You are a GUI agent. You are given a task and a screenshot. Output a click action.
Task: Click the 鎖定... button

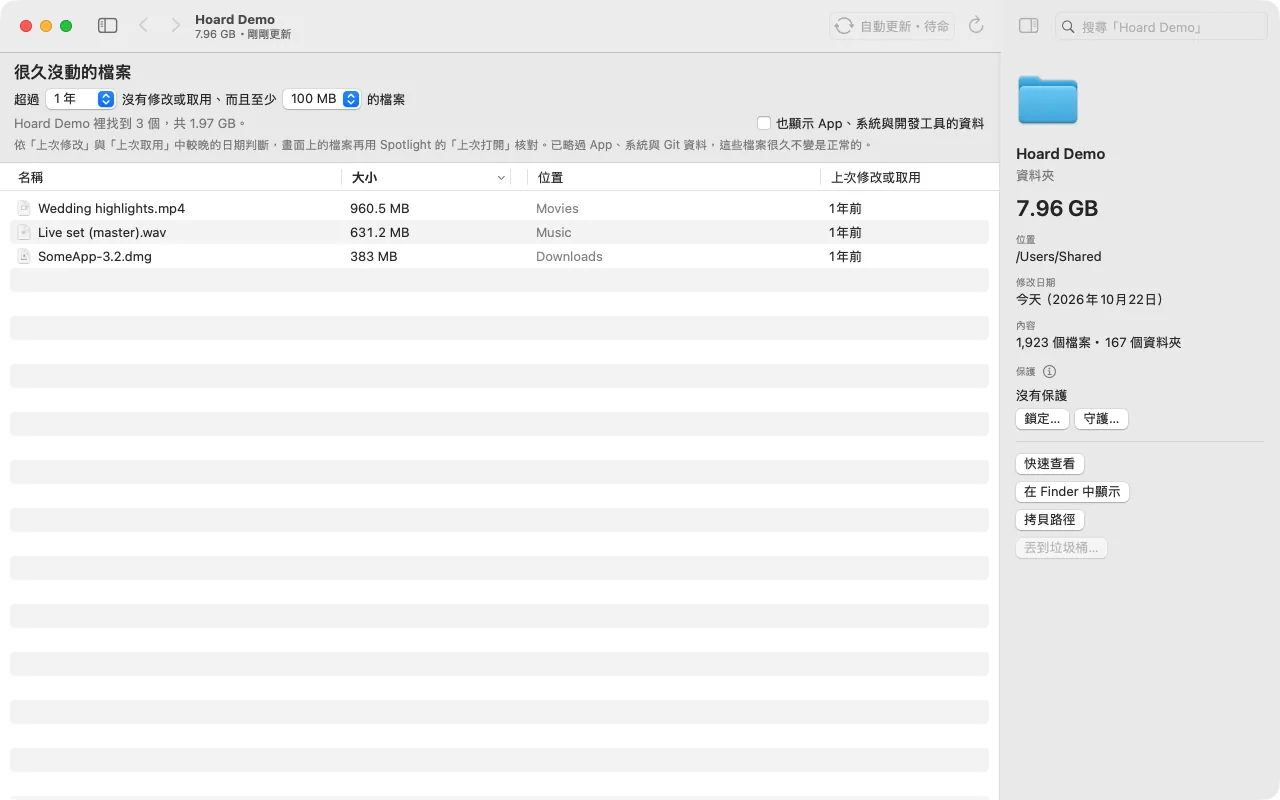[1042, 419]
